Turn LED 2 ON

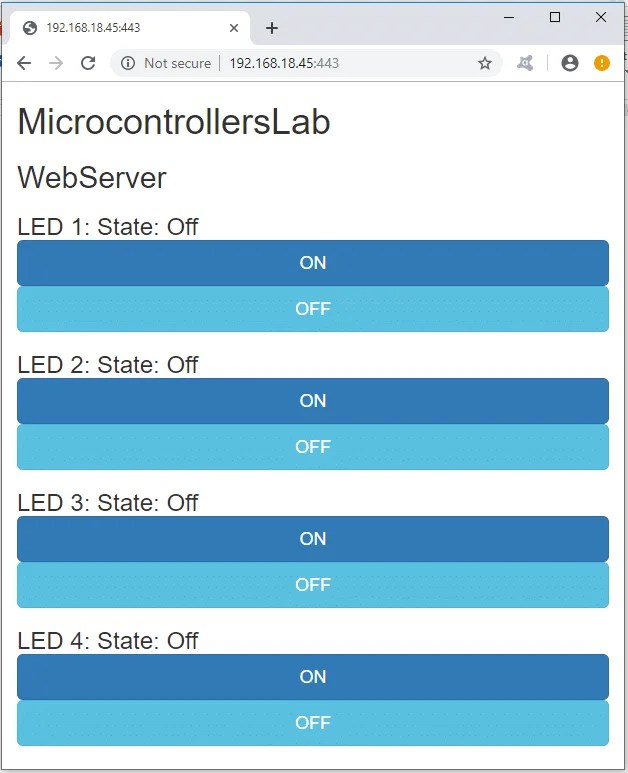pos(313,401)
